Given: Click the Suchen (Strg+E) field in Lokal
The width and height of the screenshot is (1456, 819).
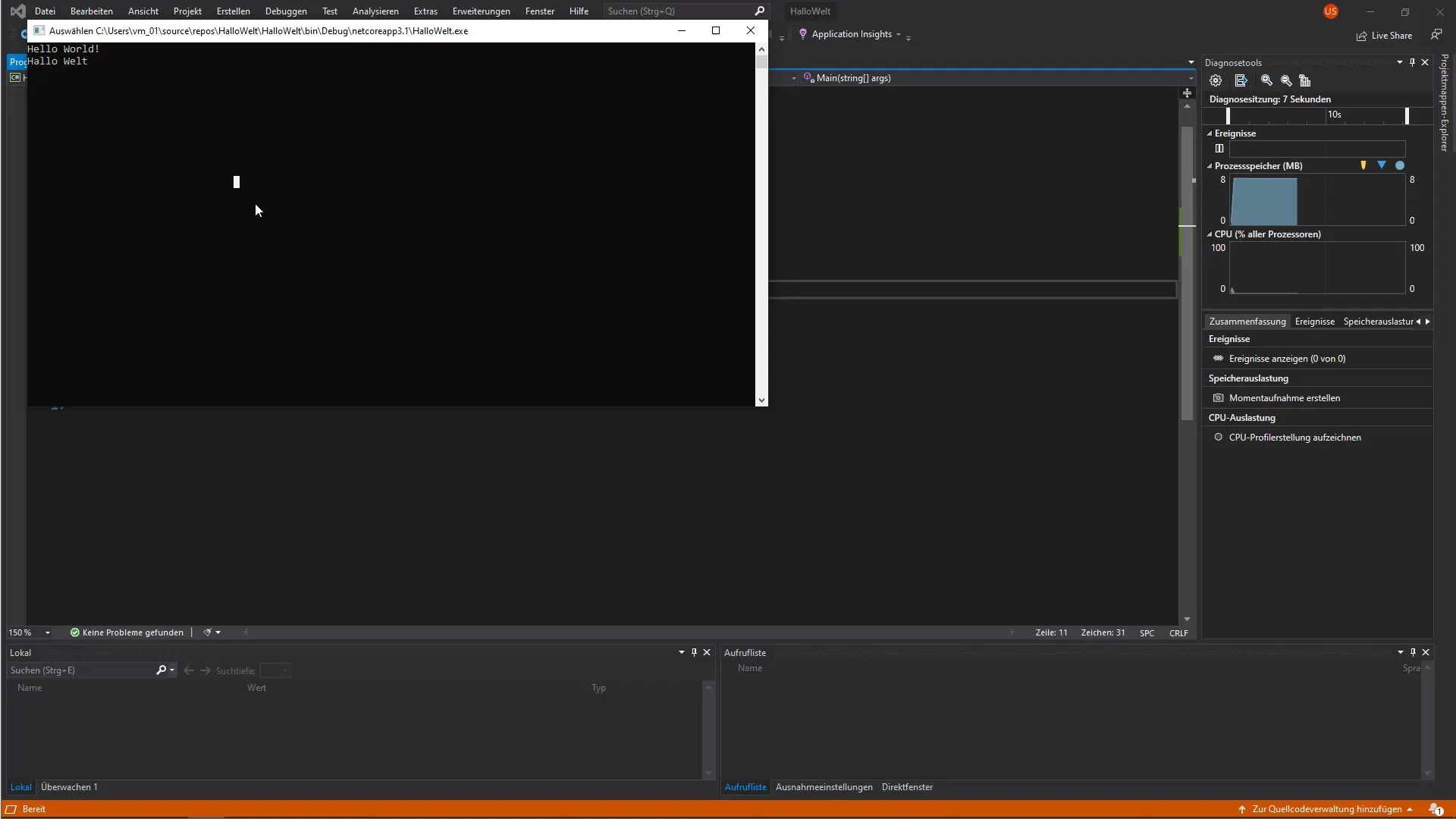Looking at the screenshot, I should (x=81, y=670).
